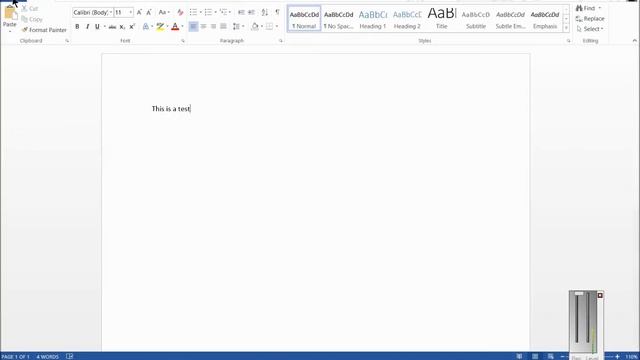Open the underline style dropdown arrow

[104, 27]
